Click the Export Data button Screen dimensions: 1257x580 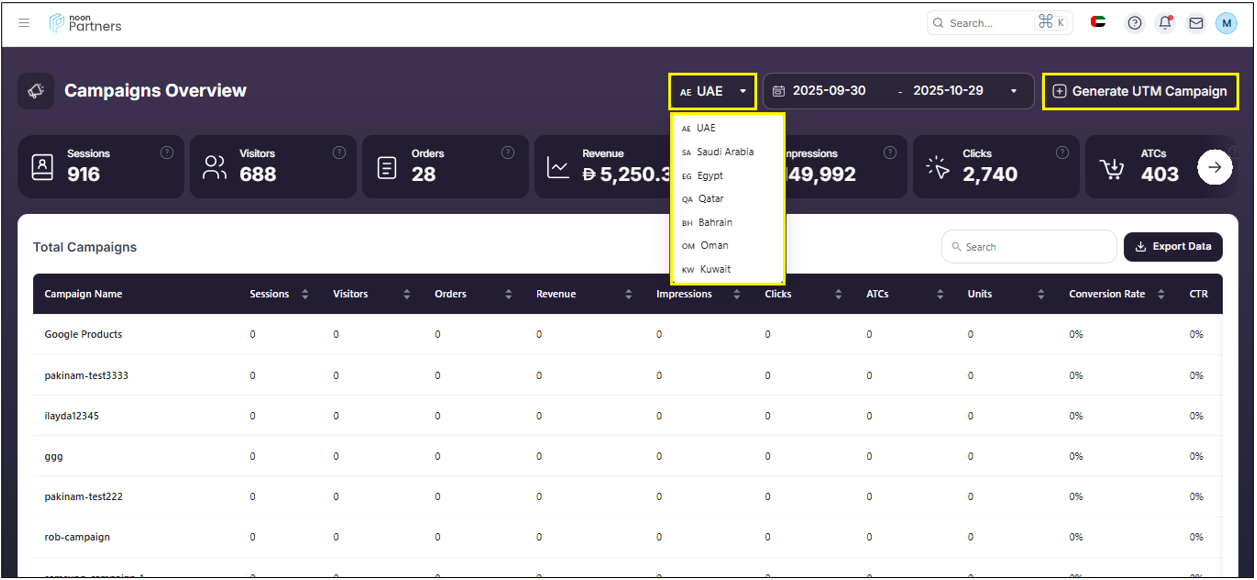coord(1173,247)
